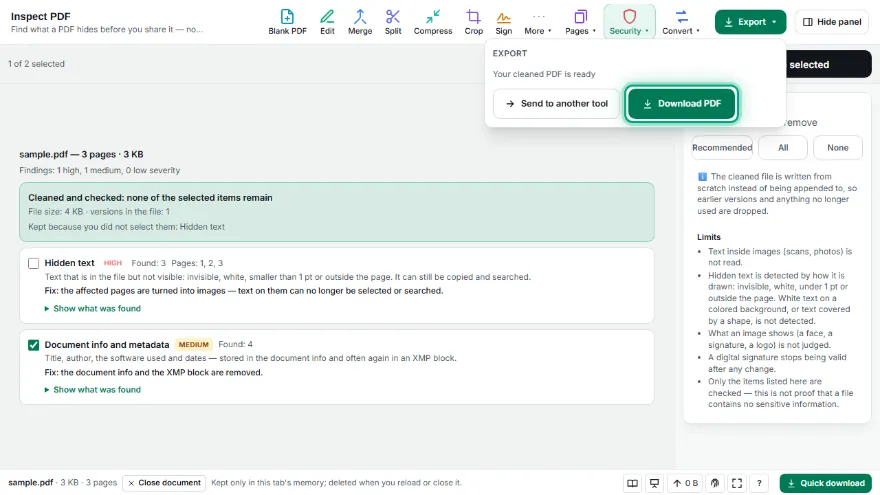Click the Quick download button
The height and width of the screenshot is (495, 880).
[x=826, y=483]
